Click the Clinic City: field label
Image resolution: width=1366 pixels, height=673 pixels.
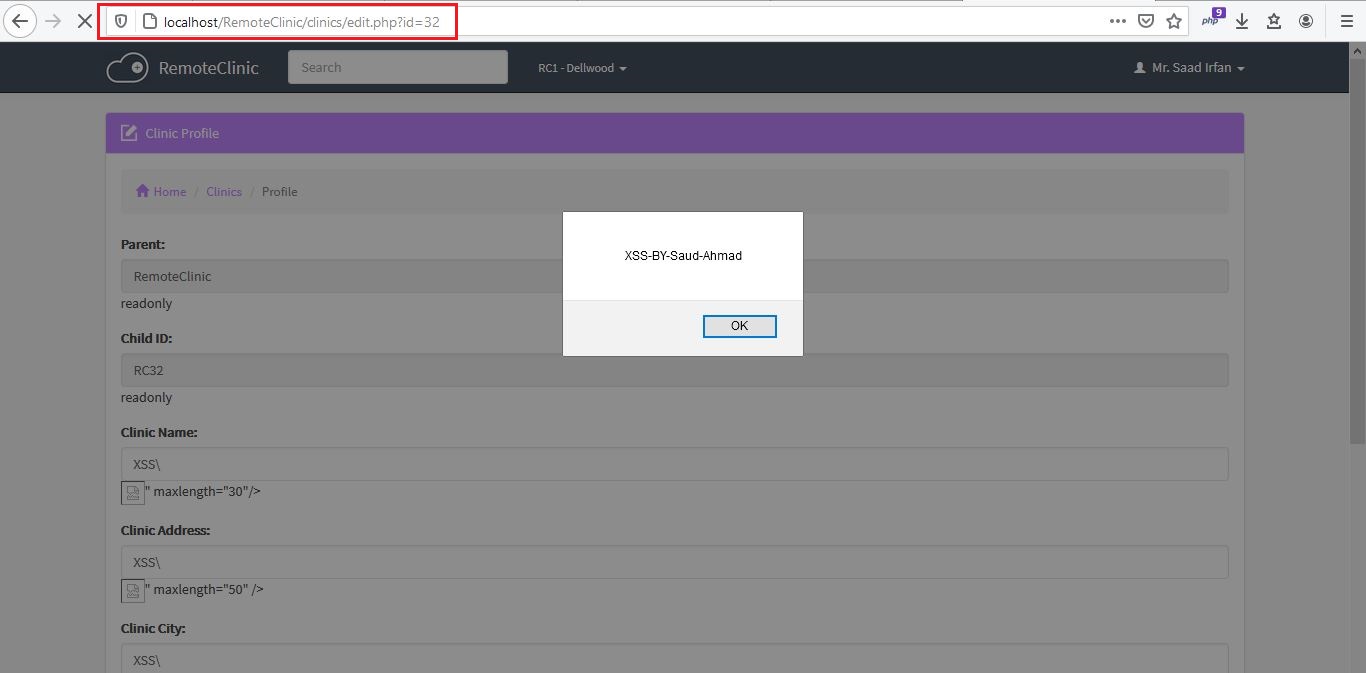pyautogui.click(x=153, y=628)
